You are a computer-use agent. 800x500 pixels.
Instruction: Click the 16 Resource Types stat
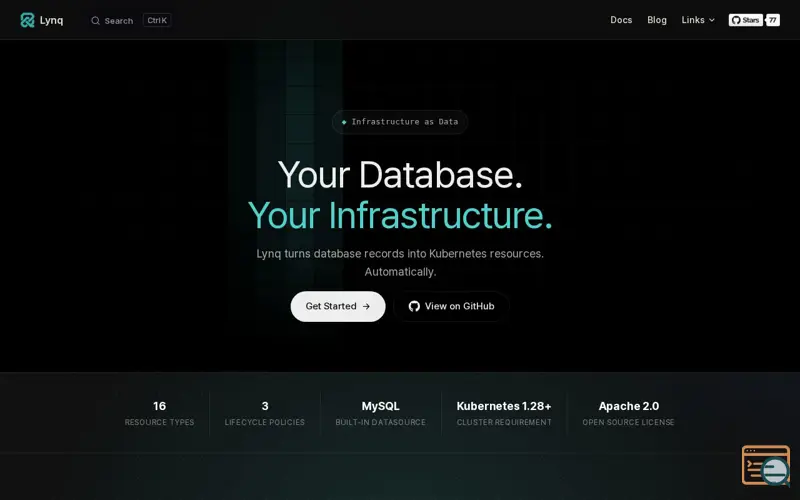159,413
